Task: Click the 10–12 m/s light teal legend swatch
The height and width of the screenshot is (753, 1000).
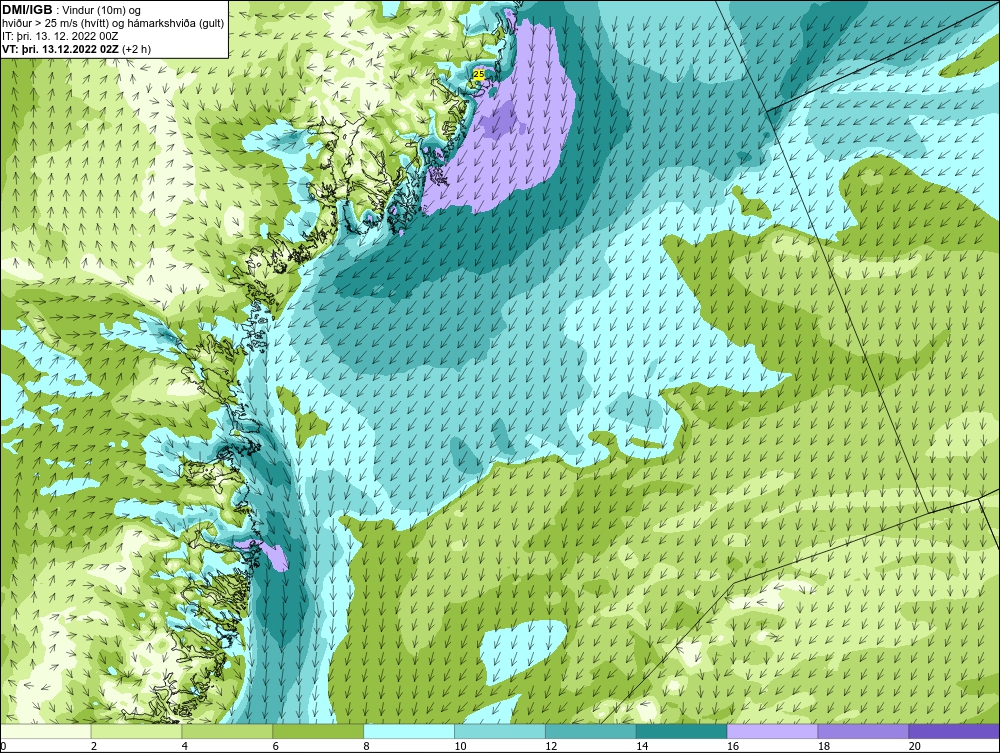Action: click(x=500, y=731)
